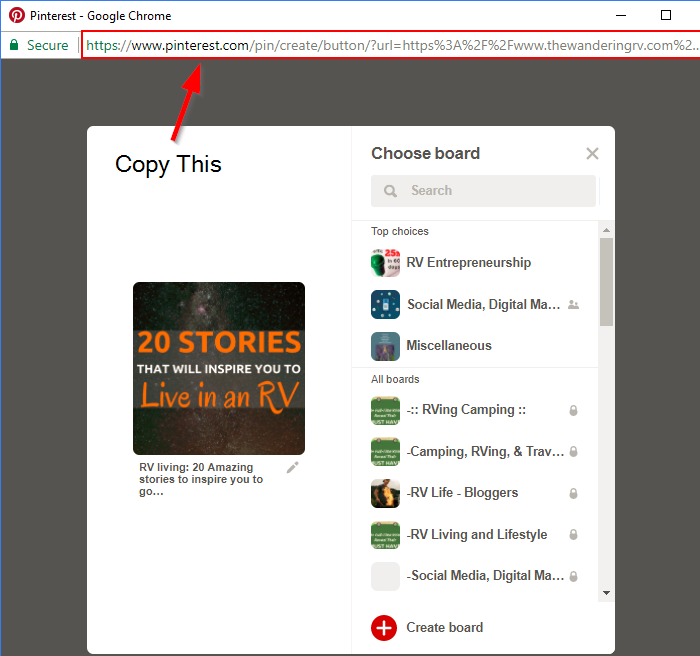Click the -:: RVing Camping :: board thumbnail

tap(385, 410)
